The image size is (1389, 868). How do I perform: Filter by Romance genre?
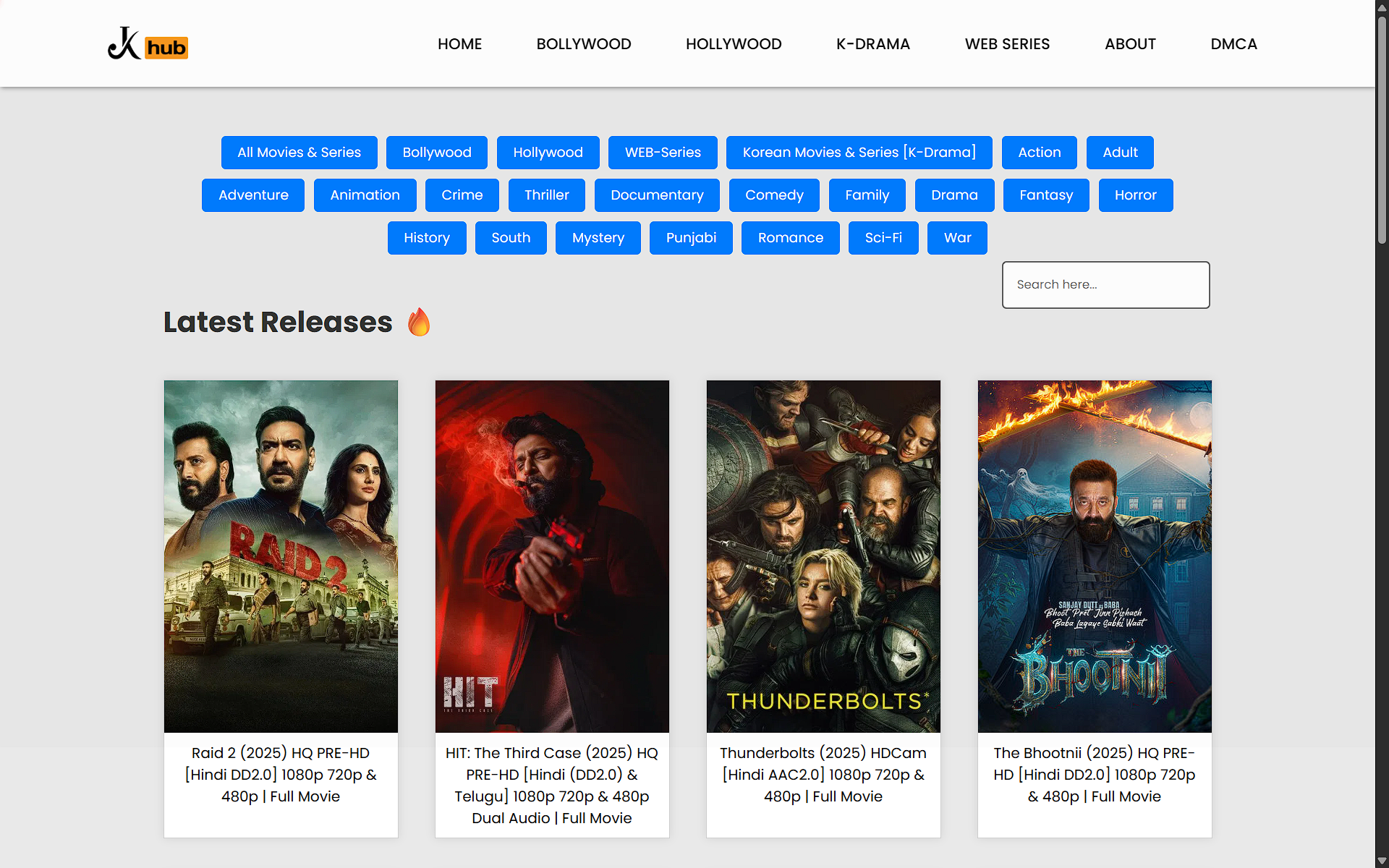point(790,238)
